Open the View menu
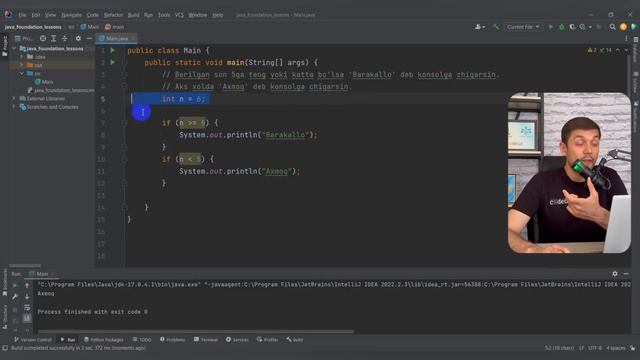This screenshot has width=640, height=360. 50,15
